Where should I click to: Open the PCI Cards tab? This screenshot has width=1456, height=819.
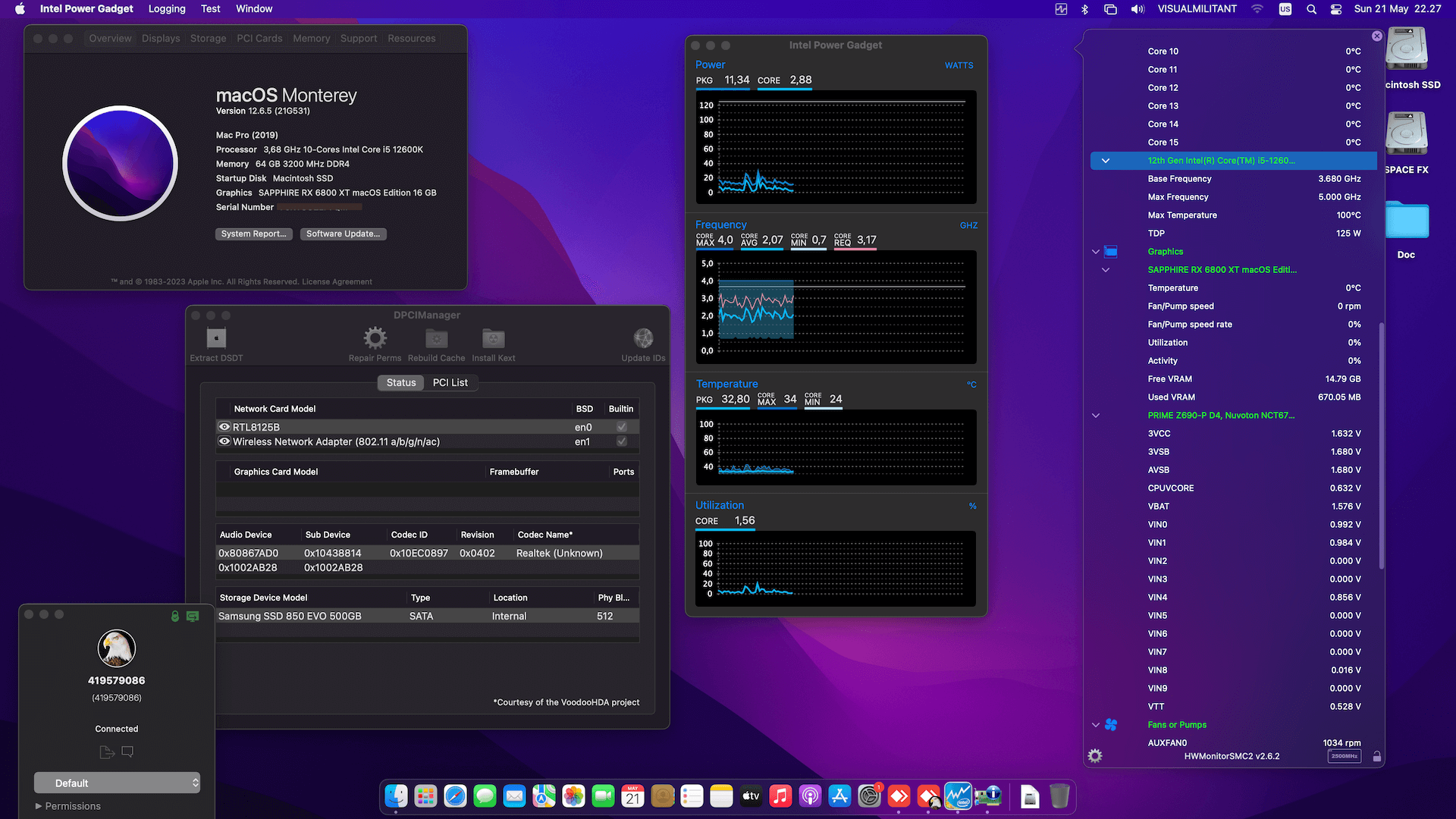click(259, 39)
